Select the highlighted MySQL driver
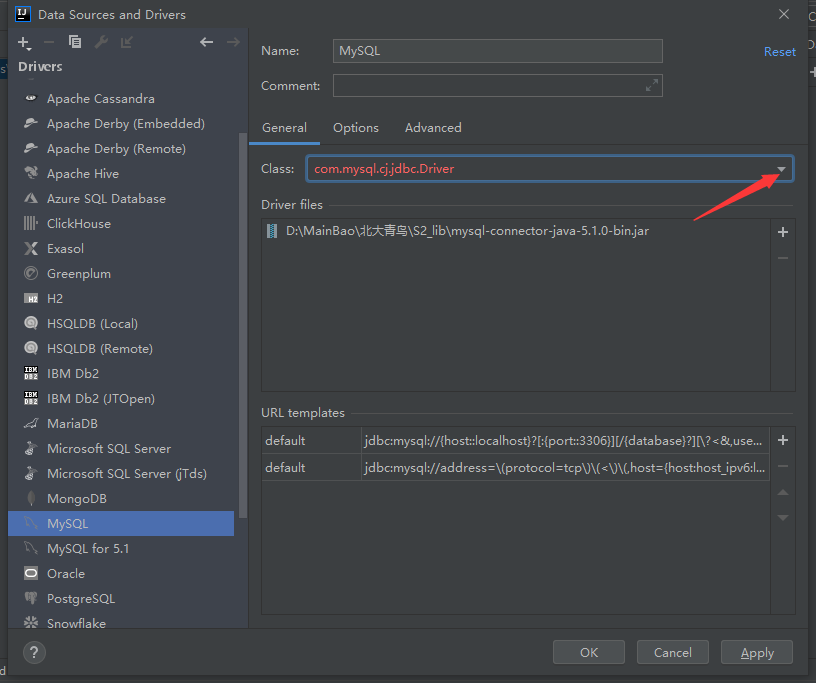The width and height of the screenshot is (816, 683). pyautogui.click(x=121, y=523)
